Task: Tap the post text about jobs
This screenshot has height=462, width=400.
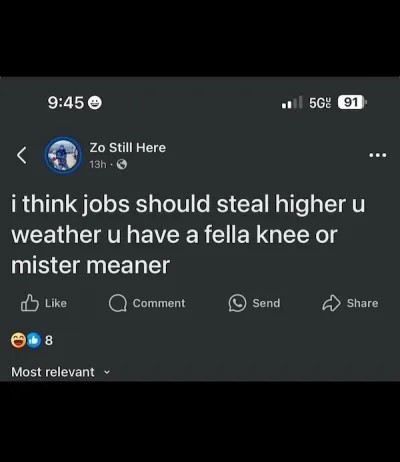Action: (x=188, y=234)
